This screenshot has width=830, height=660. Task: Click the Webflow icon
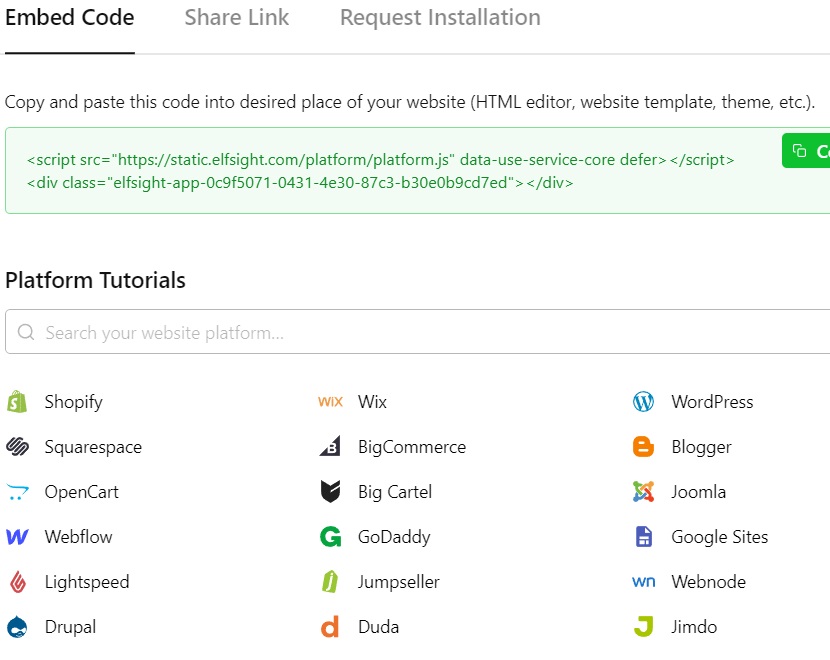[x=17, y=536]
